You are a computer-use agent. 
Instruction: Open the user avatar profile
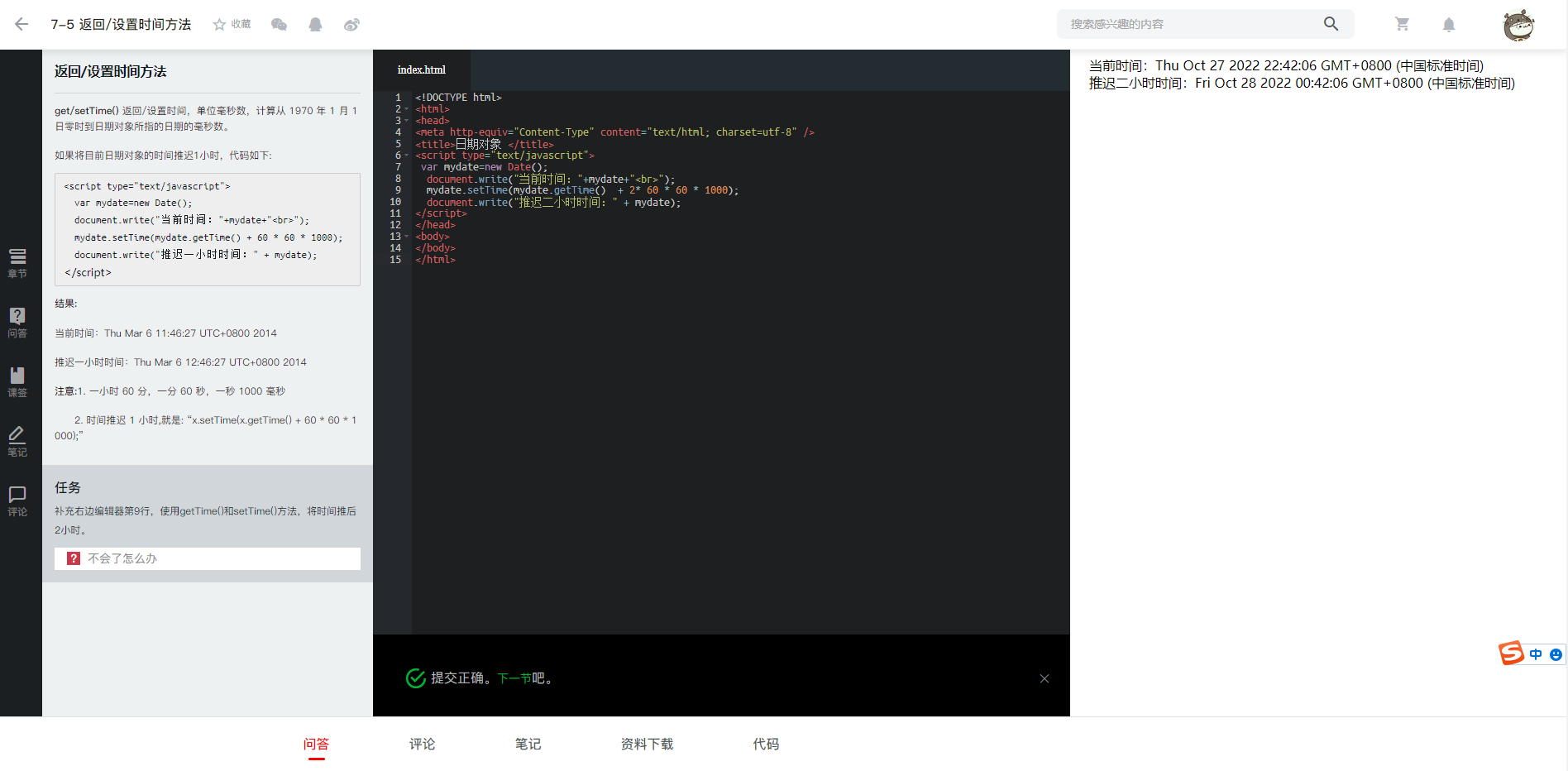[1518, 25]
